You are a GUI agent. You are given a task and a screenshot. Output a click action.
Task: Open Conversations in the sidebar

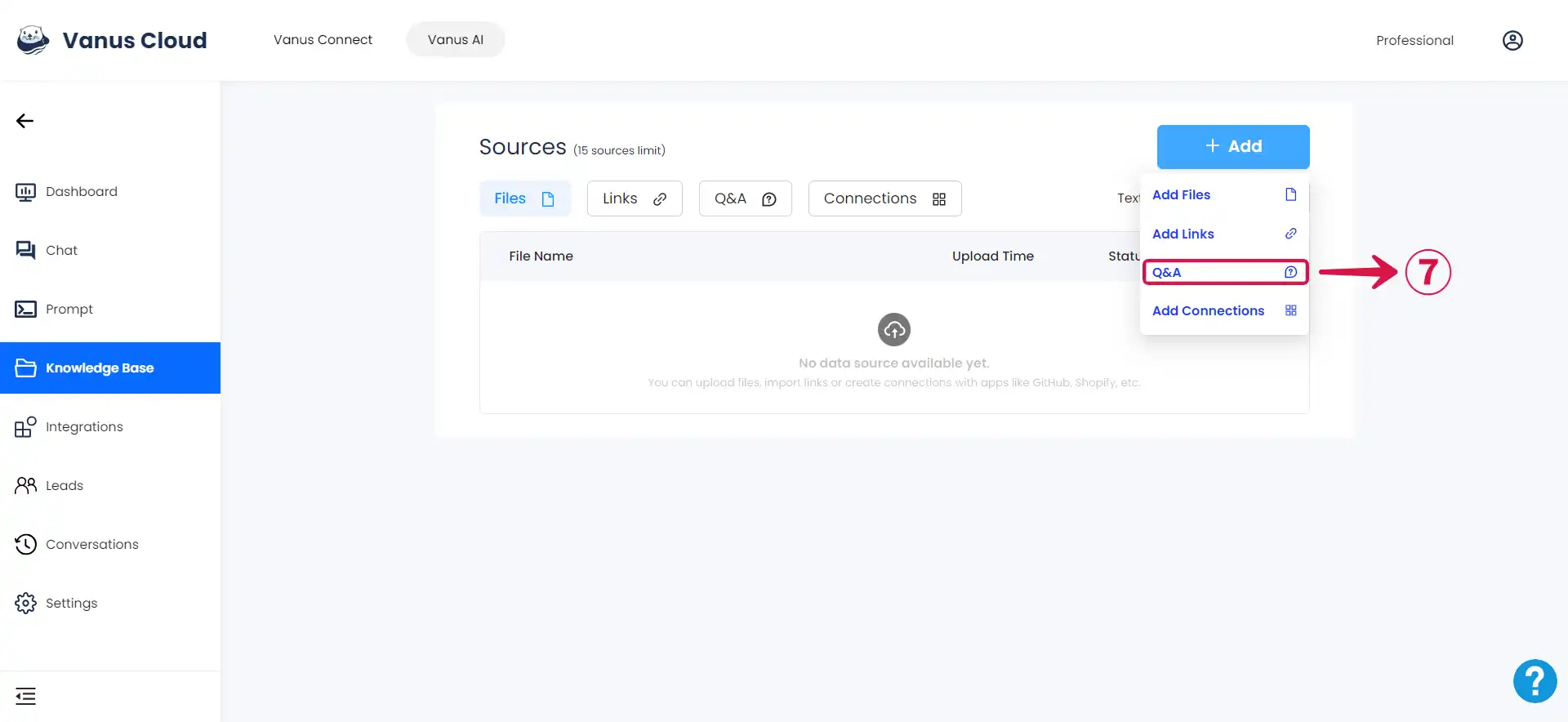pos(110,545)
